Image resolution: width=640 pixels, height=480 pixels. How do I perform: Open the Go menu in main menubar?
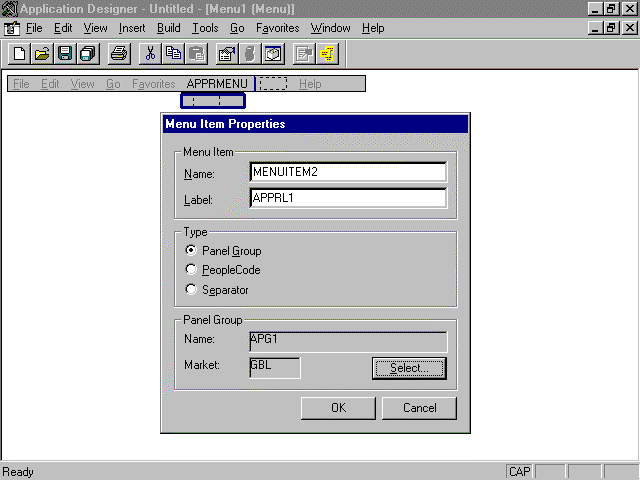[237, 28]
